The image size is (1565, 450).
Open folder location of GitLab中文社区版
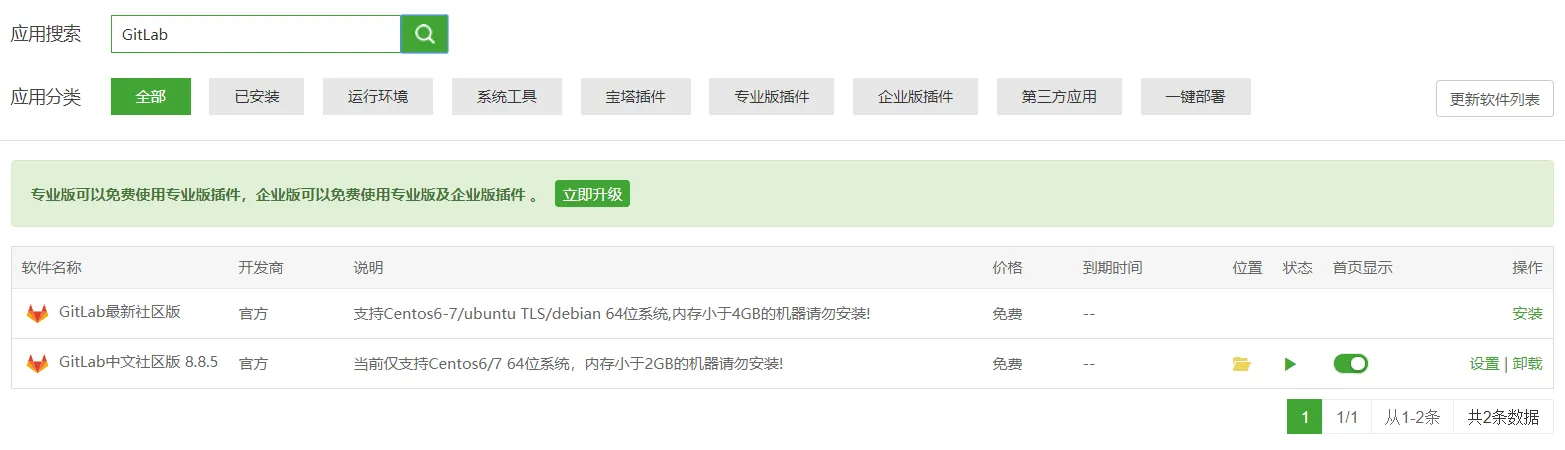pos(1241,364)
